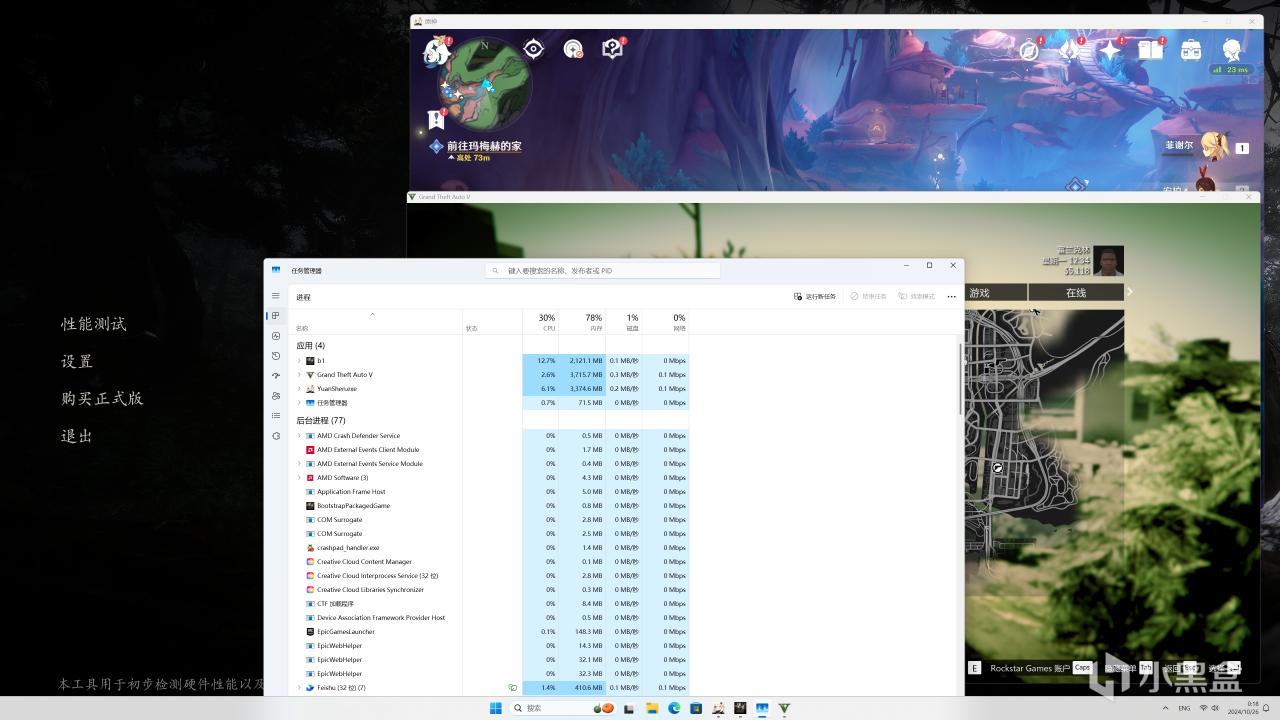Viewport: 1280px width, 720px height.
Task: Open the Processes page in Task Manager sidebar
Action: pos(276,316)
